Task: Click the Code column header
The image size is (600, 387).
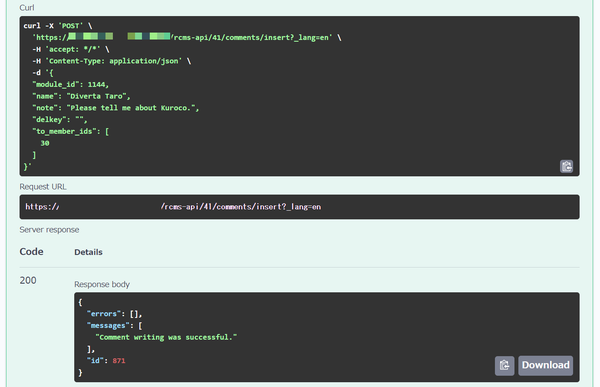Action: [x=31, y=251]
